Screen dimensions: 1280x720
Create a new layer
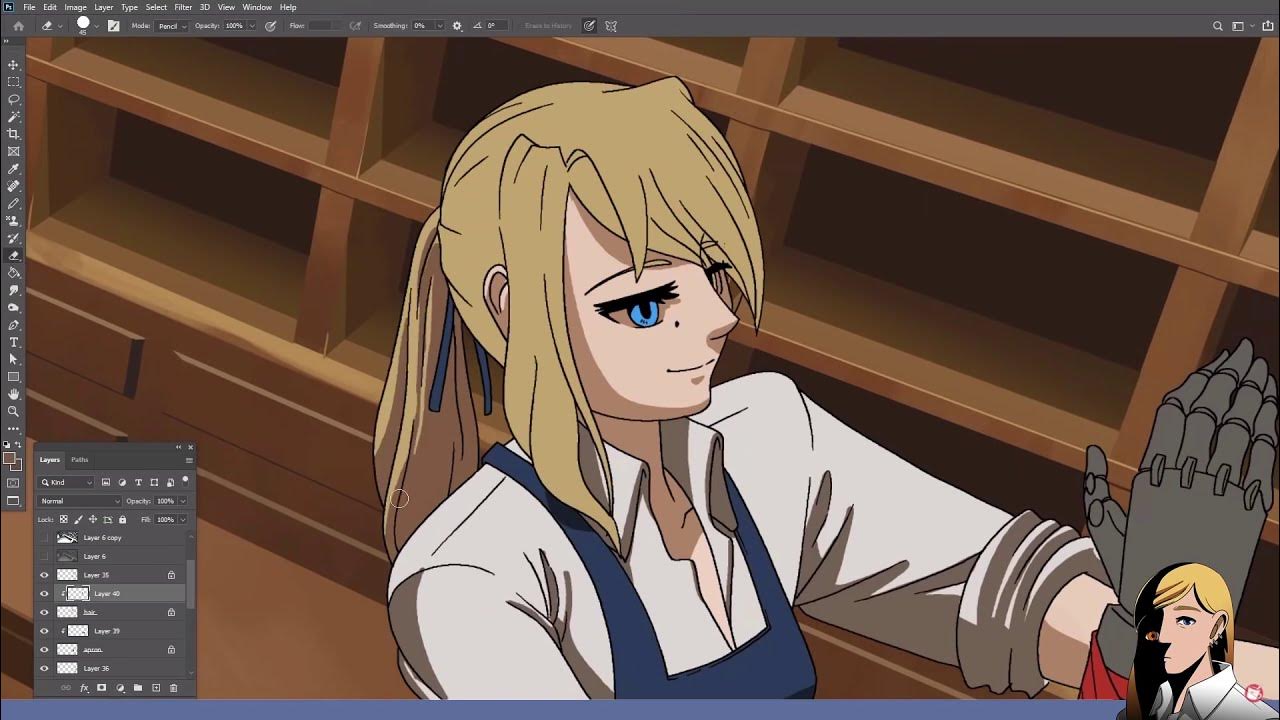pyautogui.click(x=156, y=688)
